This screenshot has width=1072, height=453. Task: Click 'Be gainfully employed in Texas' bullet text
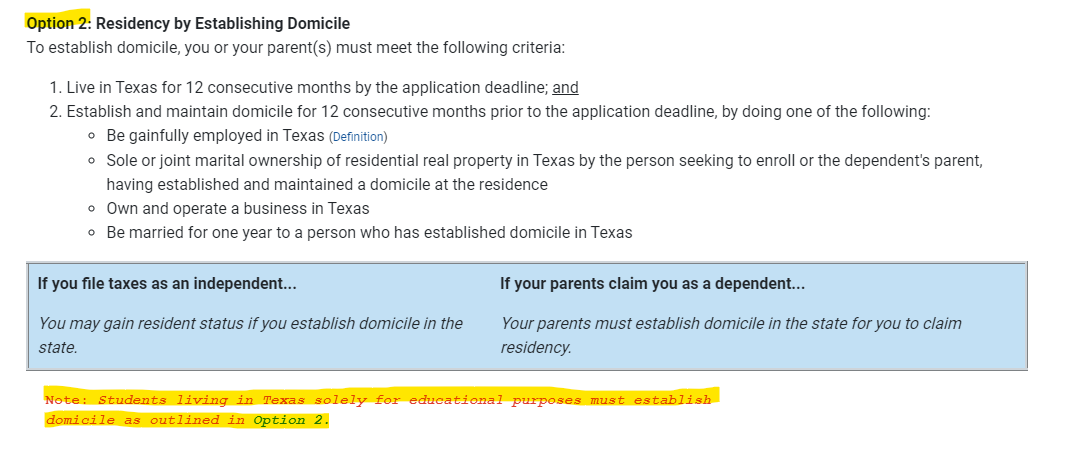coord(214,136)
